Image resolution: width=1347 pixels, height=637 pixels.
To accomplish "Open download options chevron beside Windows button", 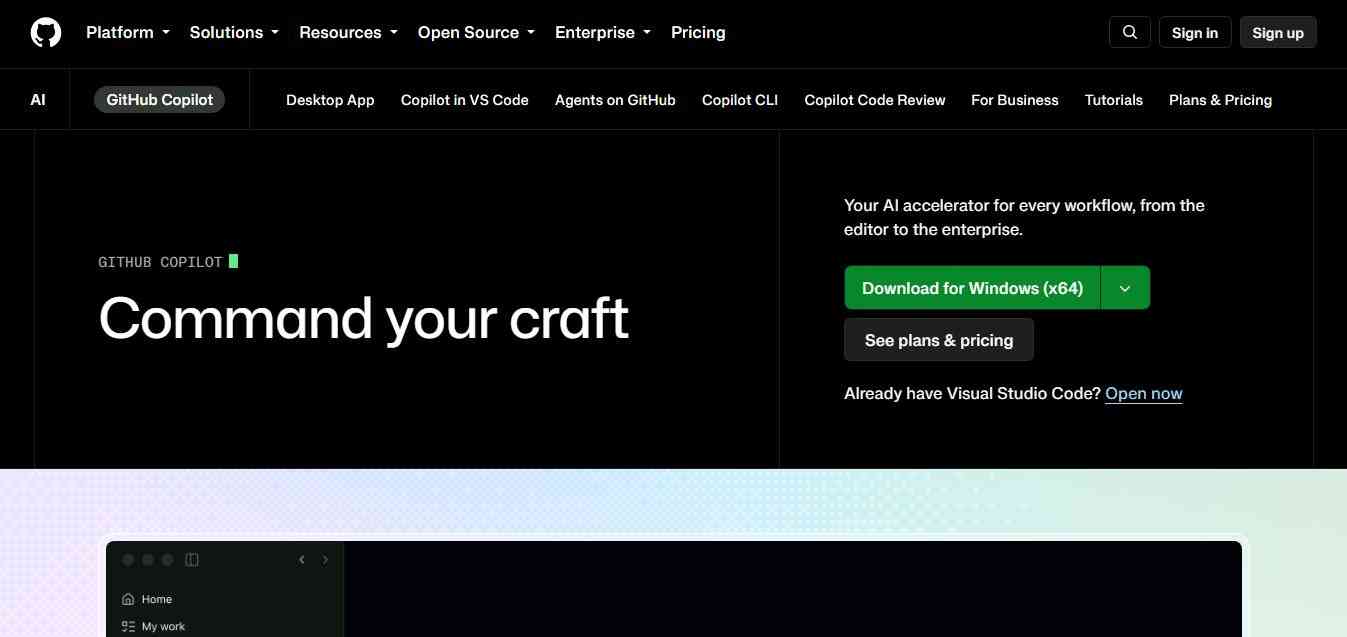I will pos(1125,288).
